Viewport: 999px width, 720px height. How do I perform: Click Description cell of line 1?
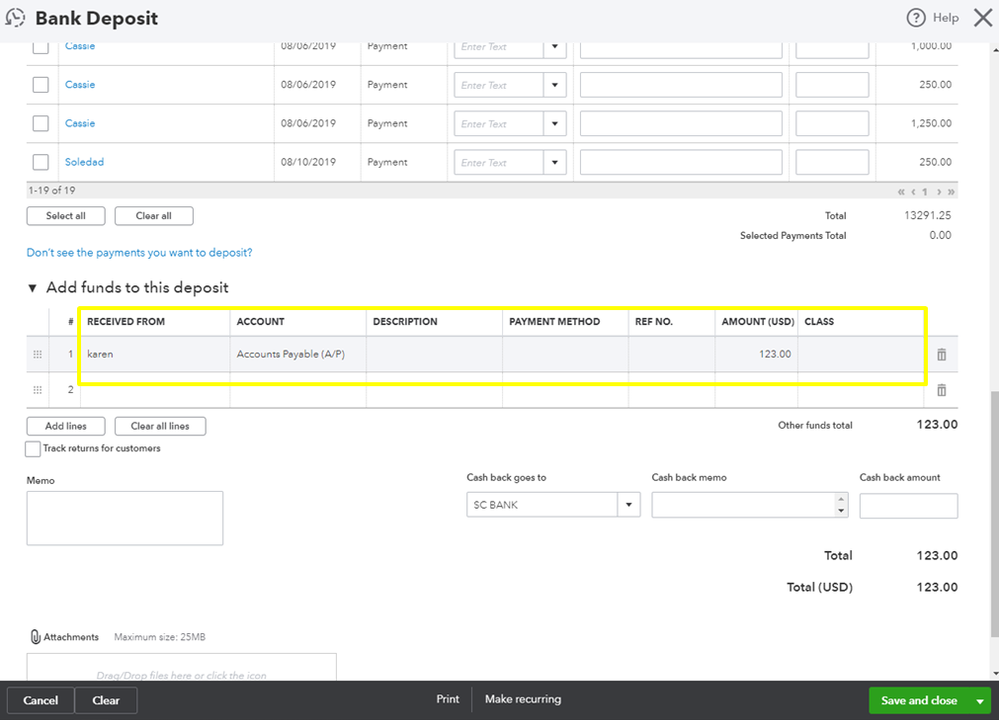(x=435, y=354)
